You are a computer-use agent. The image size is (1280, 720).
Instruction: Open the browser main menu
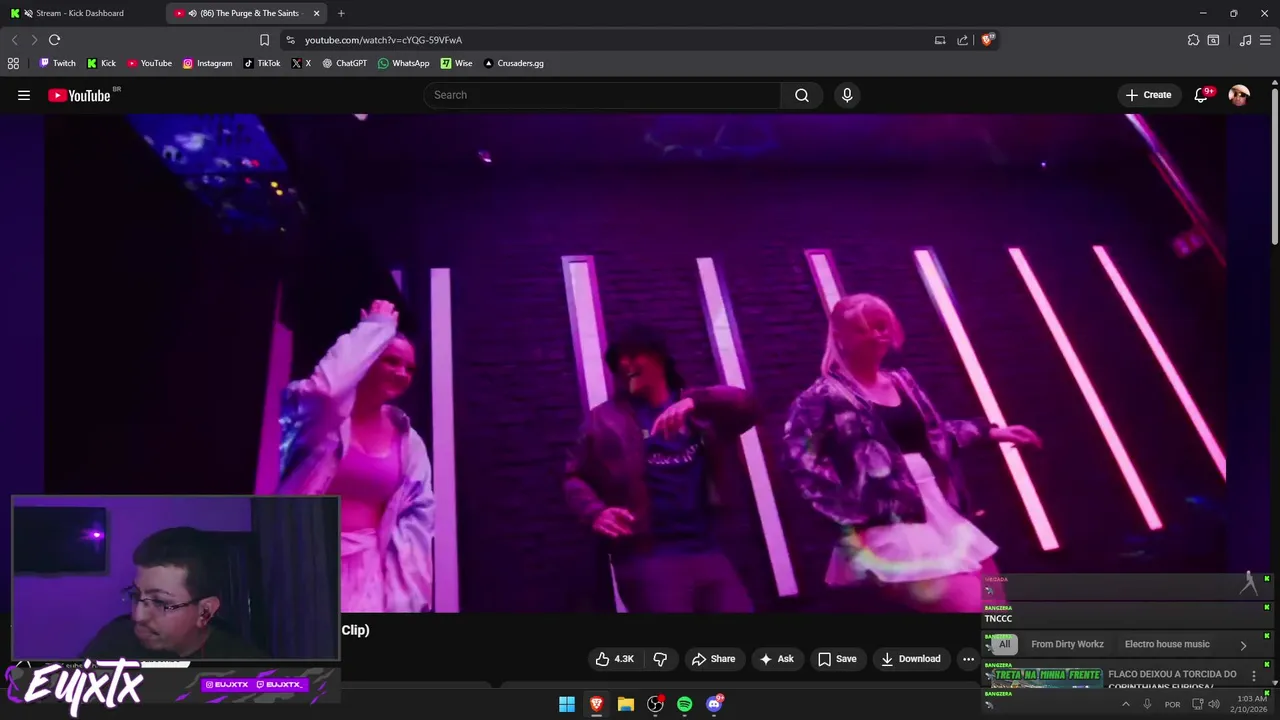1266,40
